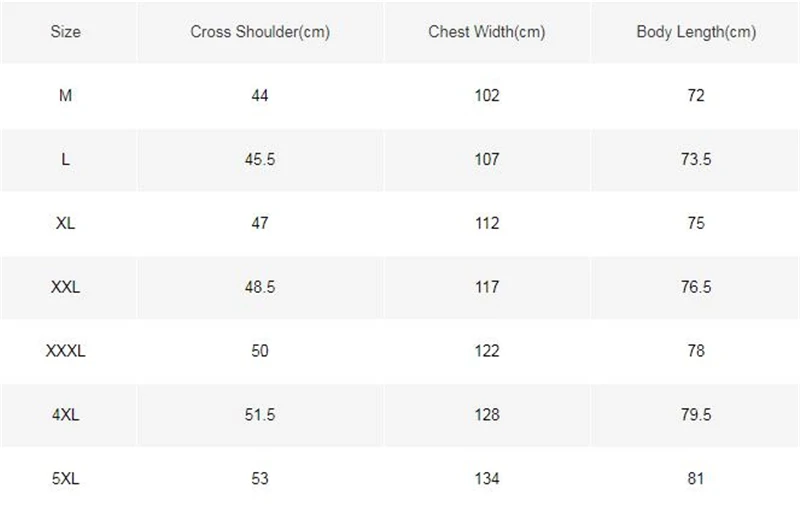
Task: Click the Chest Width(cm) header
Action: [487, 32]
